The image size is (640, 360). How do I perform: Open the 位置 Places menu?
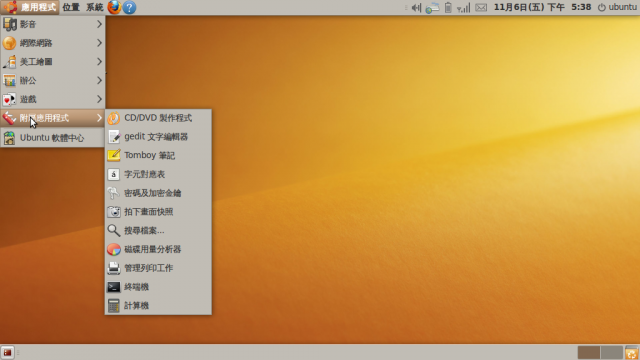point(71,7)
